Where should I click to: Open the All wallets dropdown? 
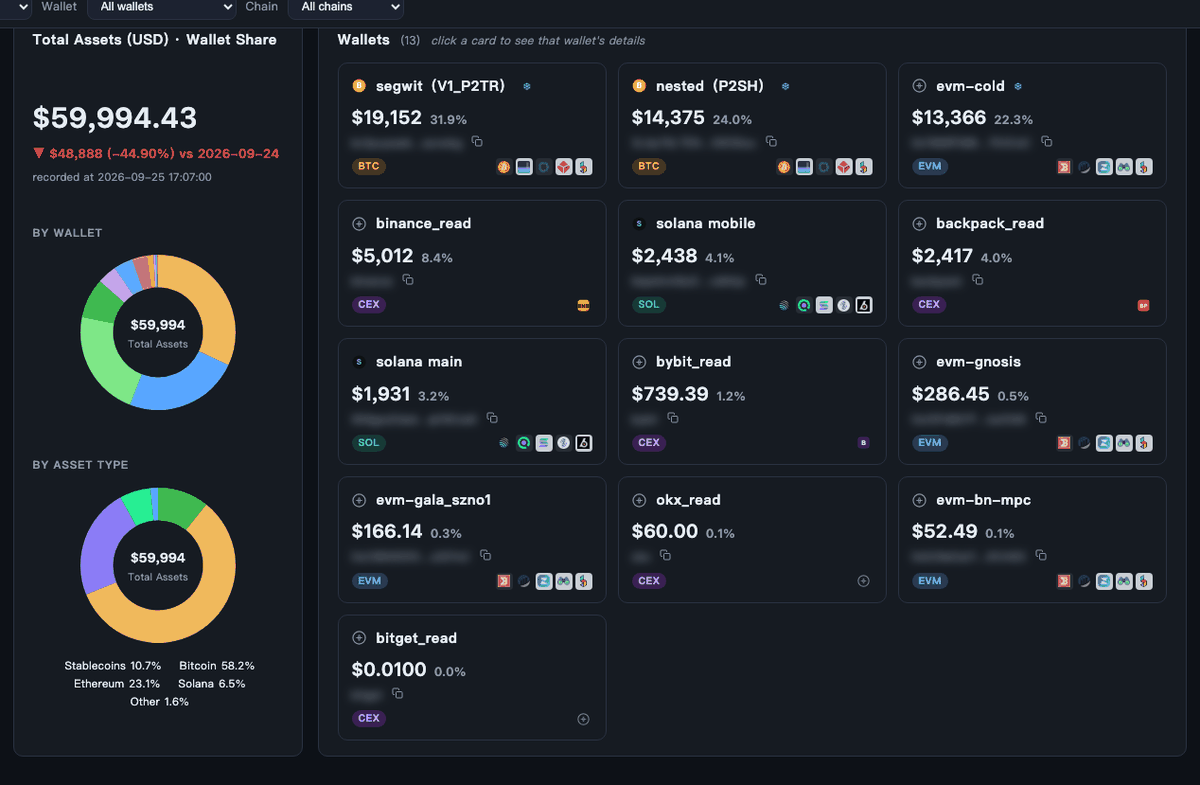pos(162,7)
